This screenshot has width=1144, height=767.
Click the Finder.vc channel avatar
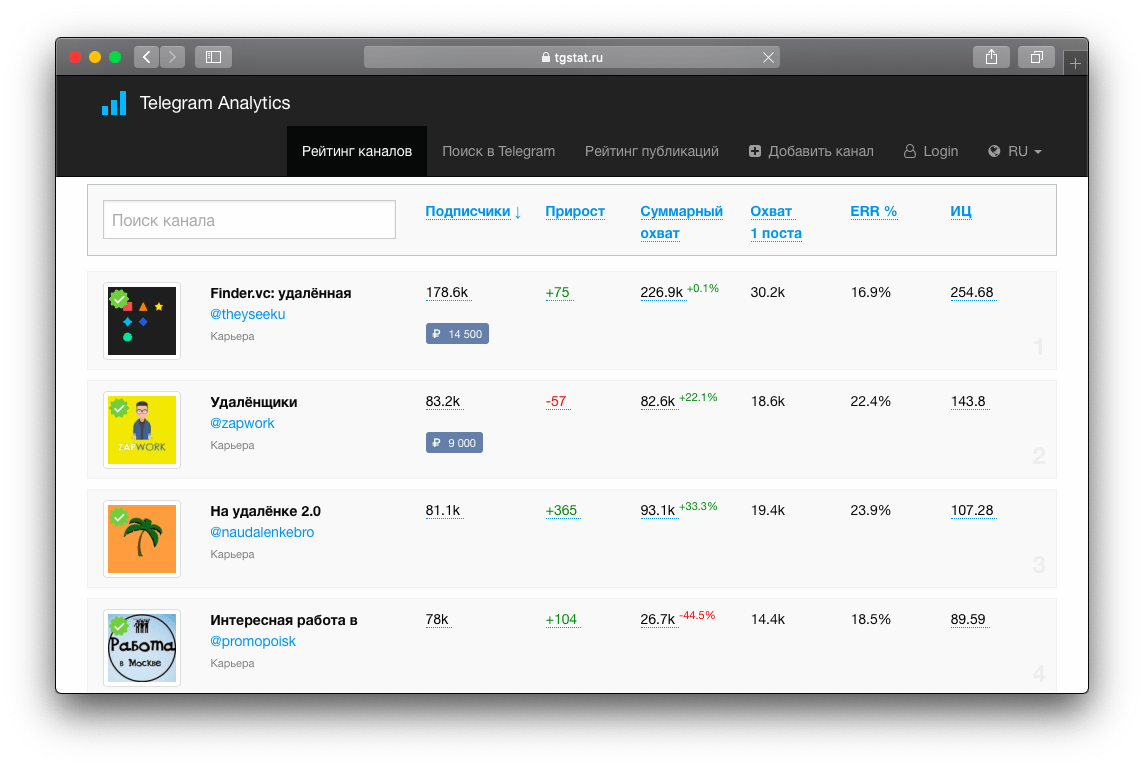(142, 320)
